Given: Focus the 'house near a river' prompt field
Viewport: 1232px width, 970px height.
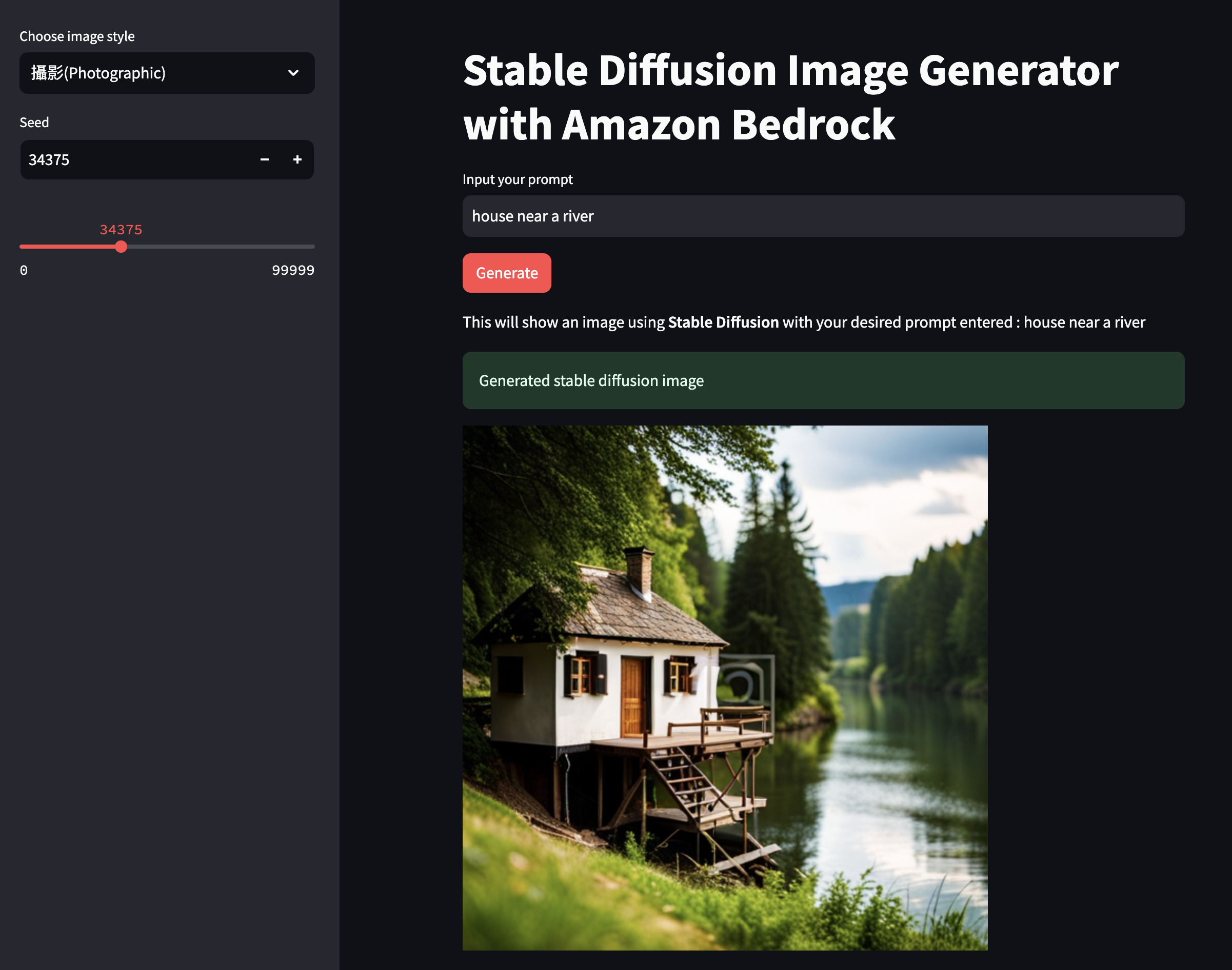Looking at the screenshot, I should [823, 216].
